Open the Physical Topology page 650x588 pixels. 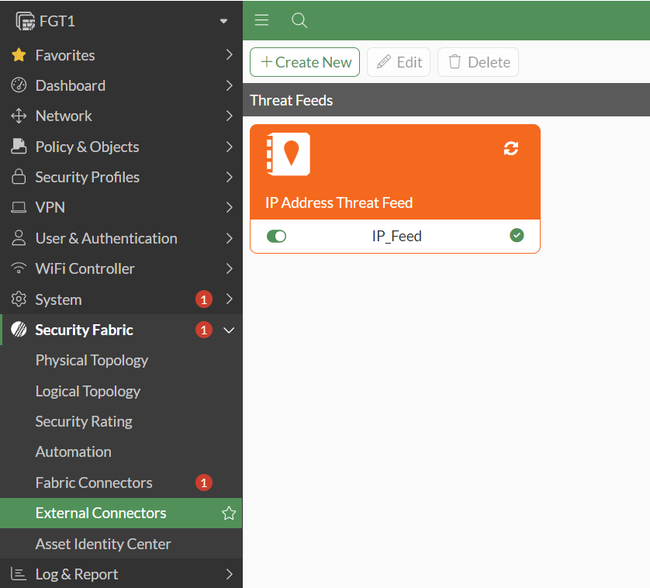click(x=92, y=360)
